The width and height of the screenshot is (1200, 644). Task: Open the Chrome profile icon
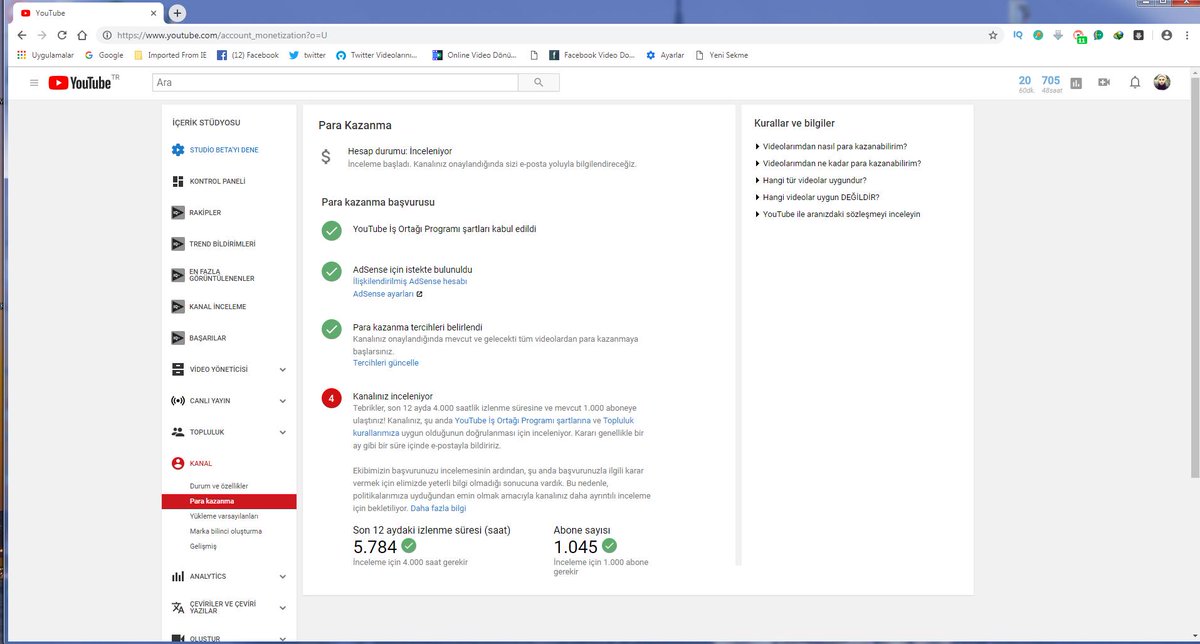[1166, 34]
